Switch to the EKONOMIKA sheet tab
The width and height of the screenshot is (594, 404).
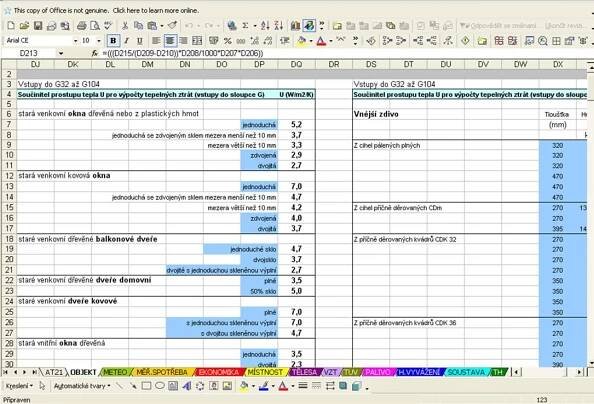tap(219, 372)
